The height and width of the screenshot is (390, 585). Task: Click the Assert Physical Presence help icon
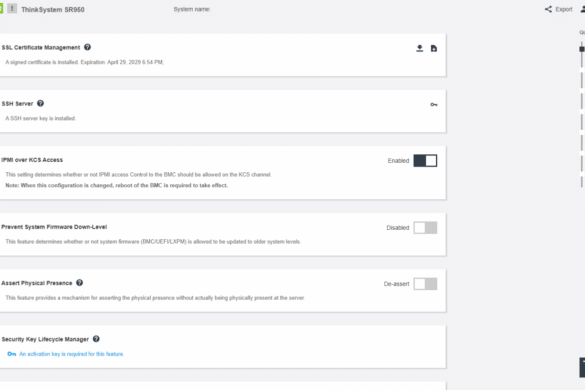(x=79, y=283)
